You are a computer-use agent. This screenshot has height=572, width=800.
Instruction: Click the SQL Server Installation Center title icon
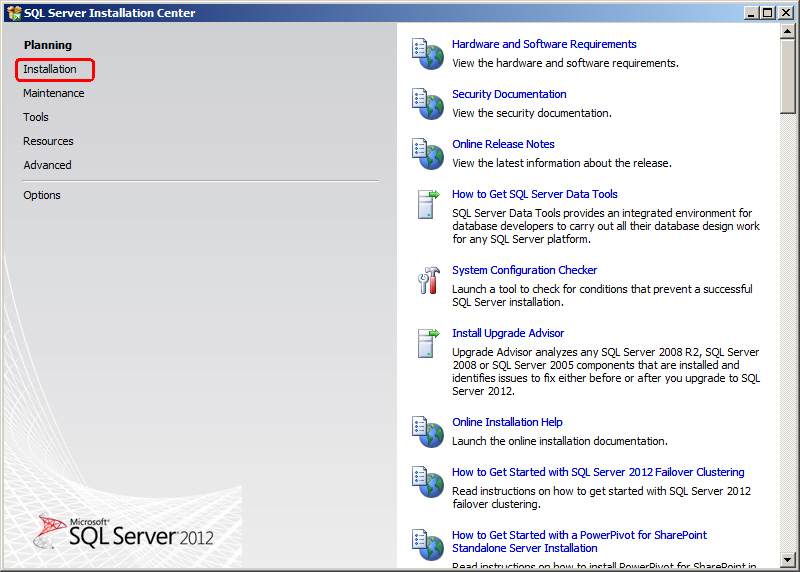click(x=14, y=13)
